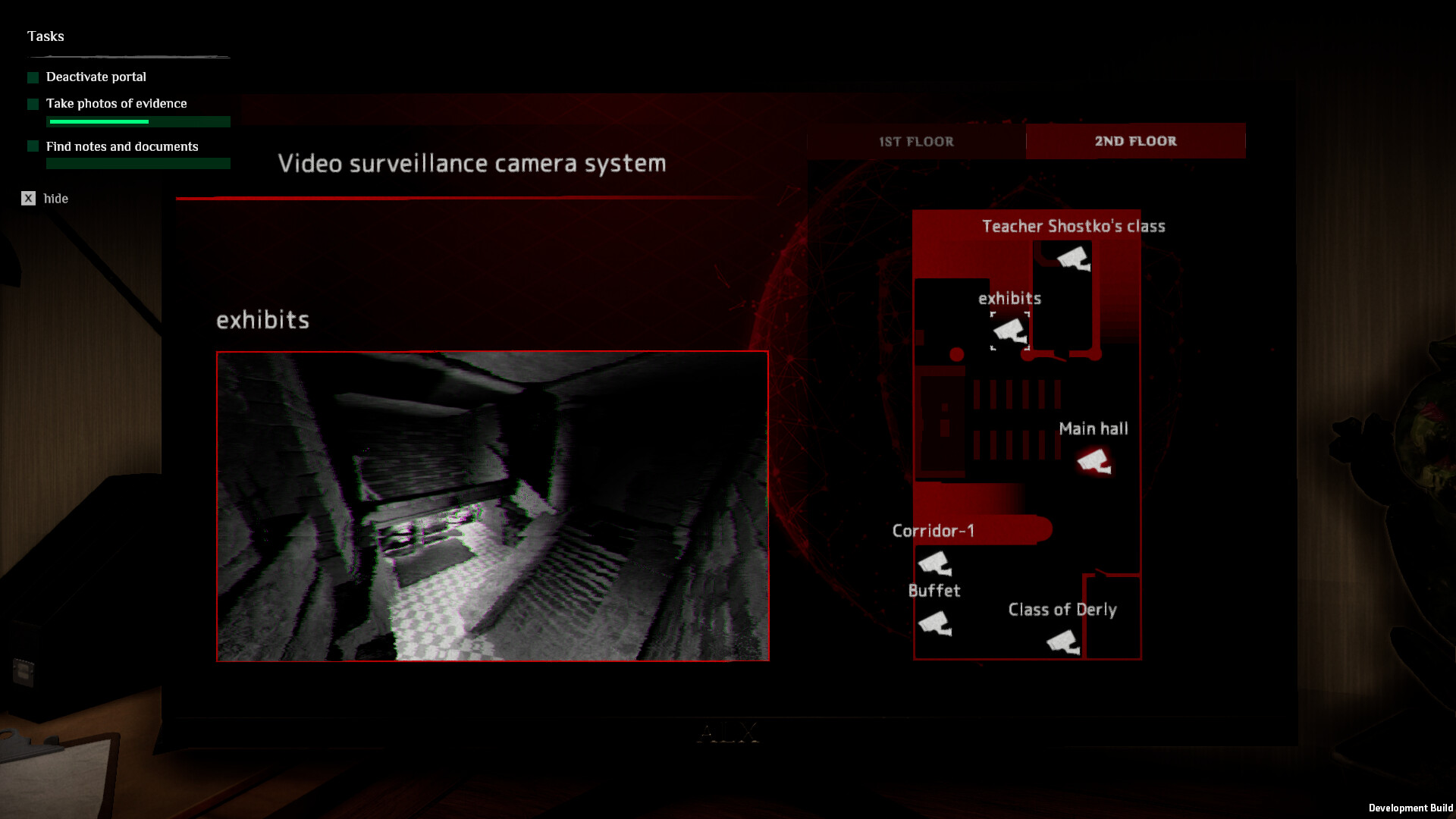Click the Main hall label
Image resolution: width=1456 pixels, height=819 pixels.
pos(1094,428)
